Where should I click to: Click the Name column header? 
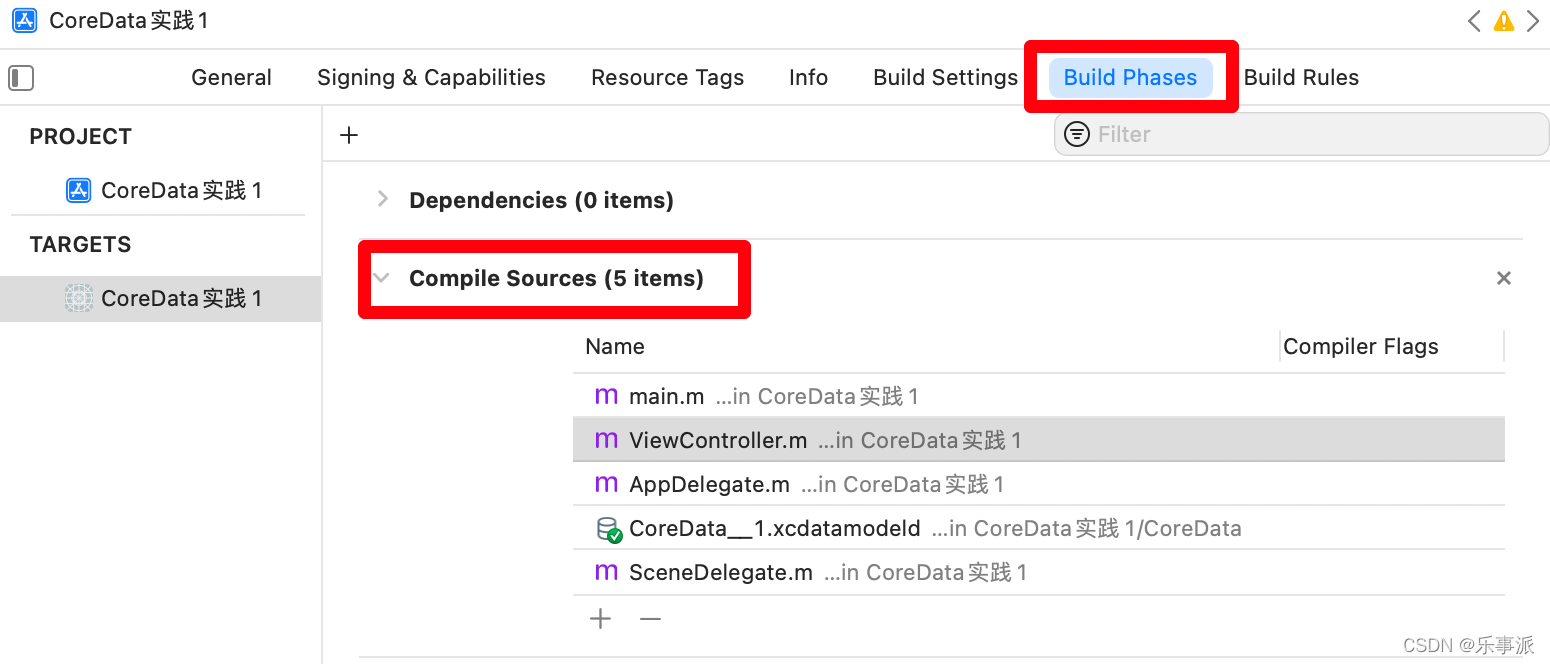click(615, 347)
